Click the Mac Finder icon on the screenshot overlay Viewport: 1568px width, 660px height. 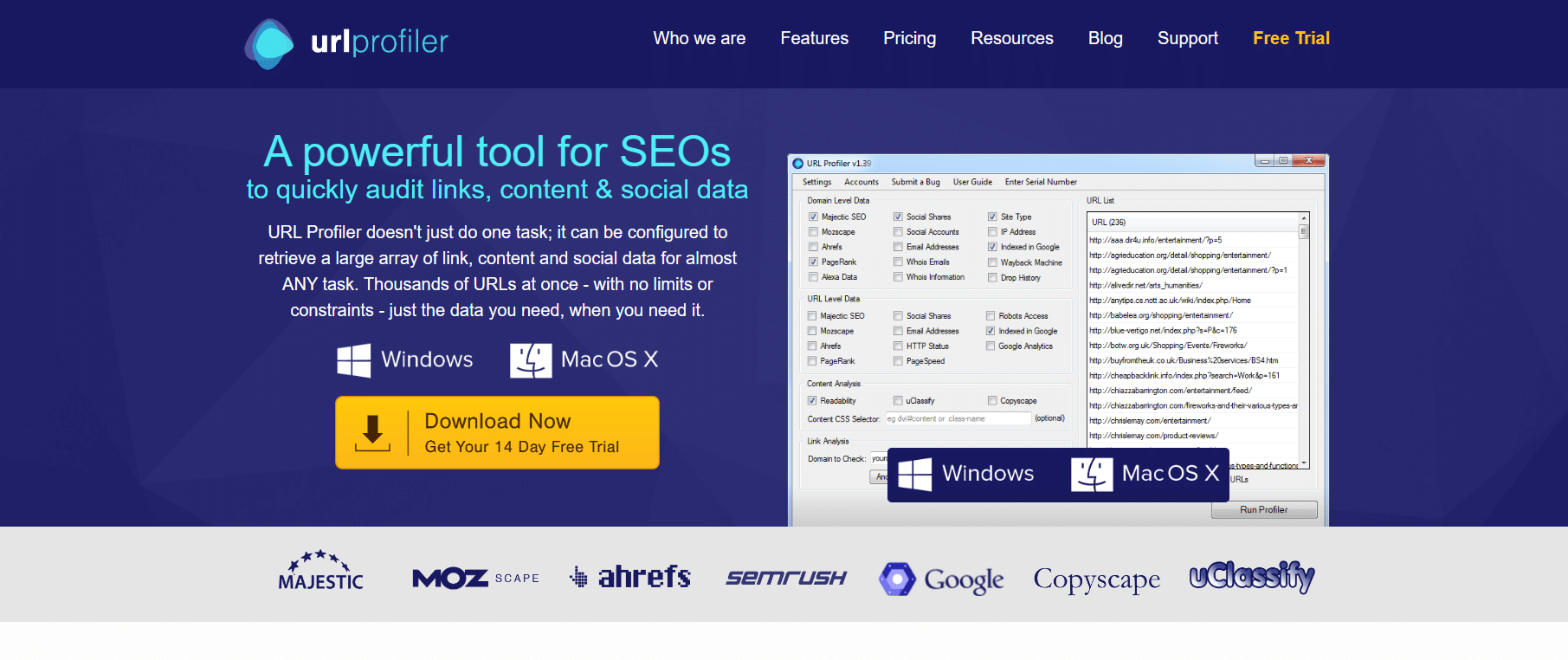[1092, 475]
